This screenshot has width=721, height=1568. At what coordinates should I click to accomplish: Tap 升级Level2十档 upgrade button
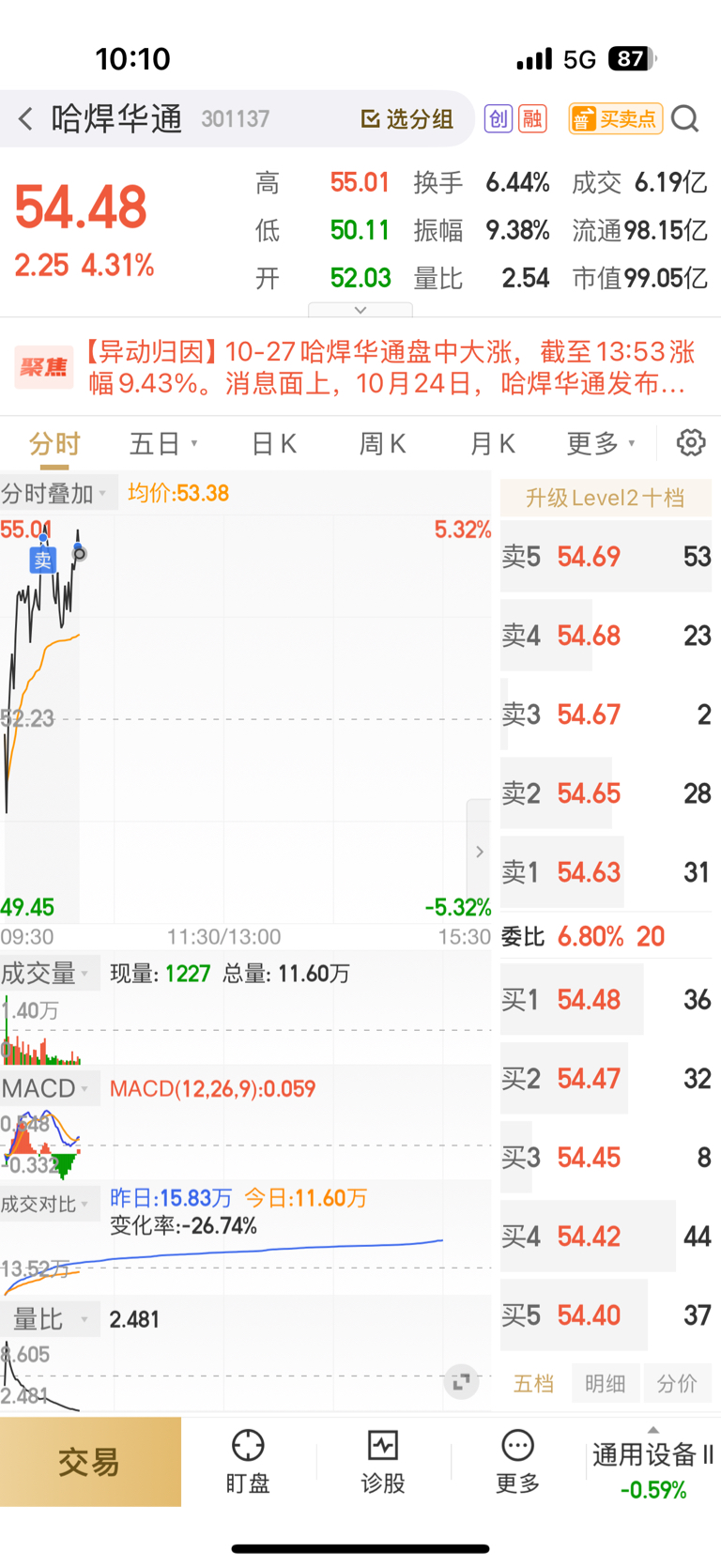click(606, 498)
